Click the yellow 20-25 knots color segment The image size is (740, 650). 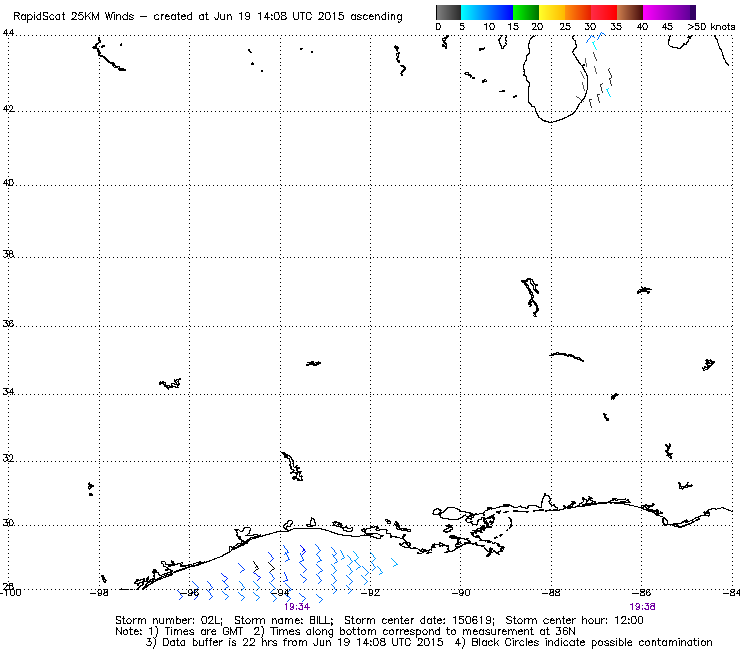click(x=552, y=12)
